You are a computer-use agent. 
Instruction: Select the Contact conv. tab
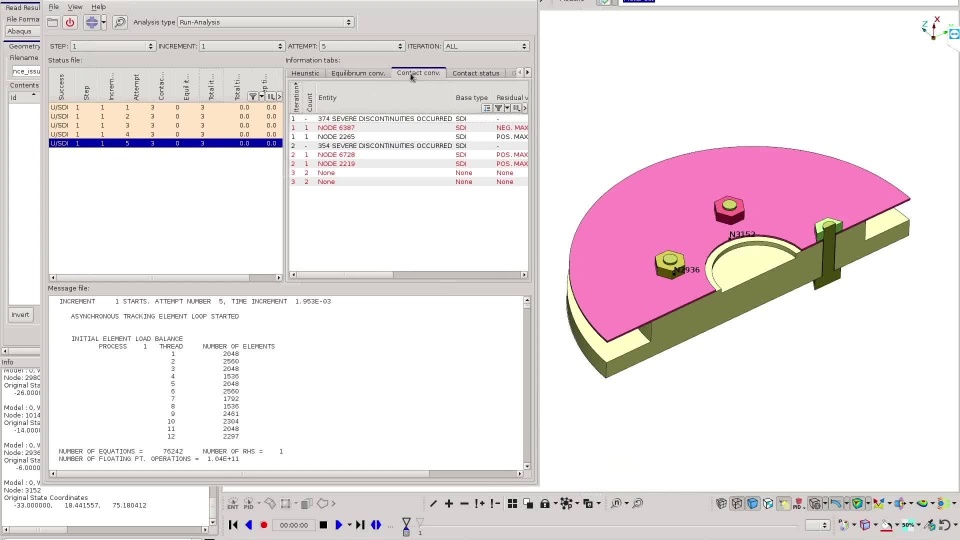(418, 72)
